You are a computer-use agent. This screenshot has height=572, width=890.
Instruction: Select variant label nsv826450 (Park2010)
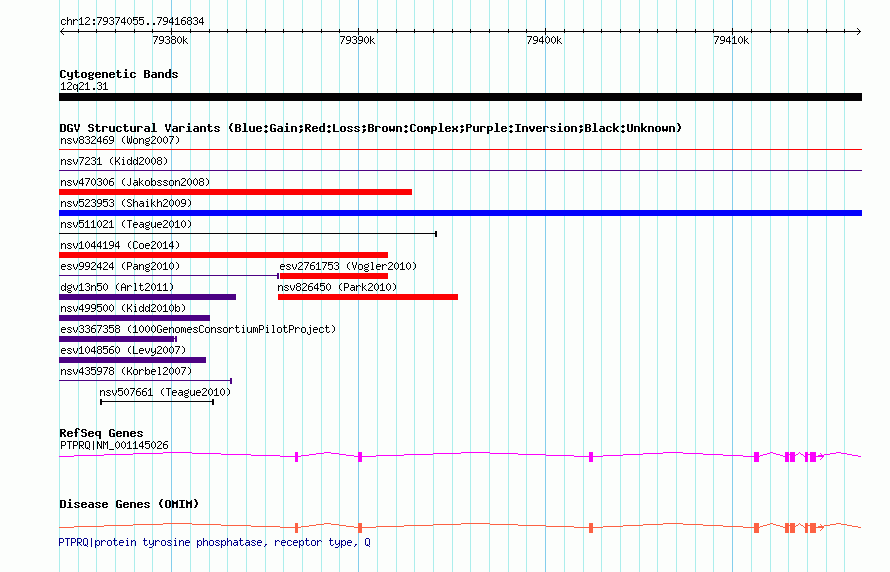(x=337, y=287)
